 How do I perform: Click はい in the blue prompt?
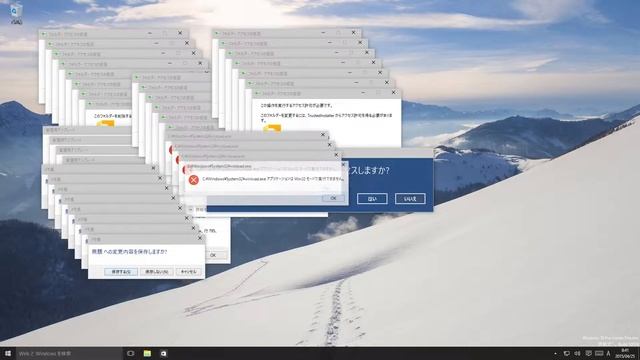[x=372, y=199]
